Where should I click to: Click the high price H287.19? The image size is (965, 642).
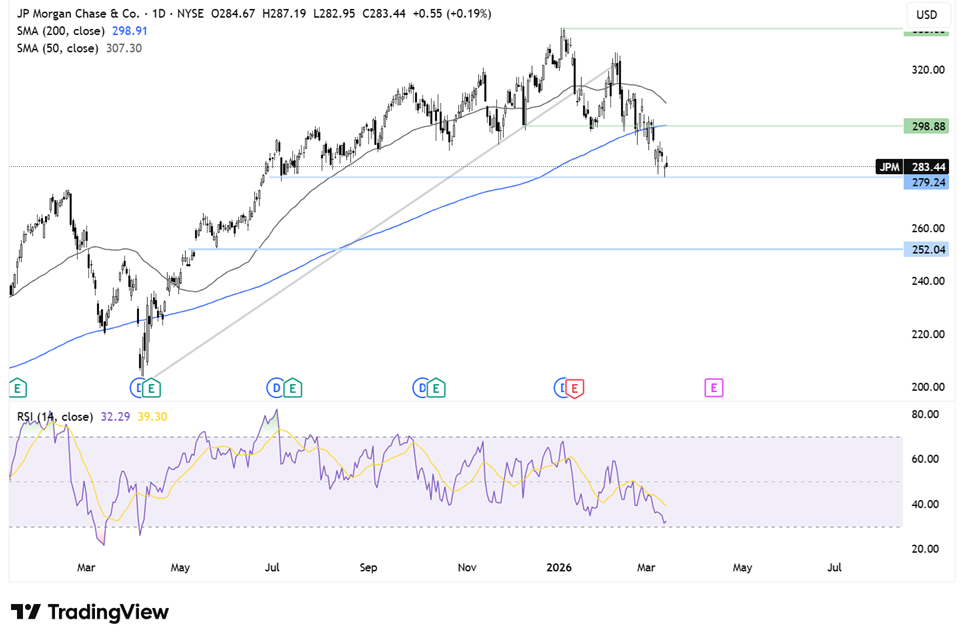(x=284, y=14)
